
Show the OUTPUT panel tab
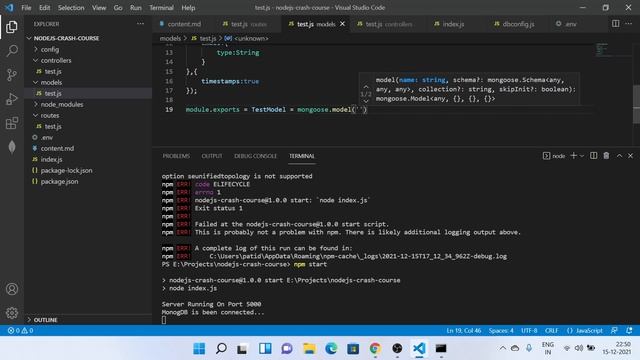pyautogui.click(x=212, y=156)
